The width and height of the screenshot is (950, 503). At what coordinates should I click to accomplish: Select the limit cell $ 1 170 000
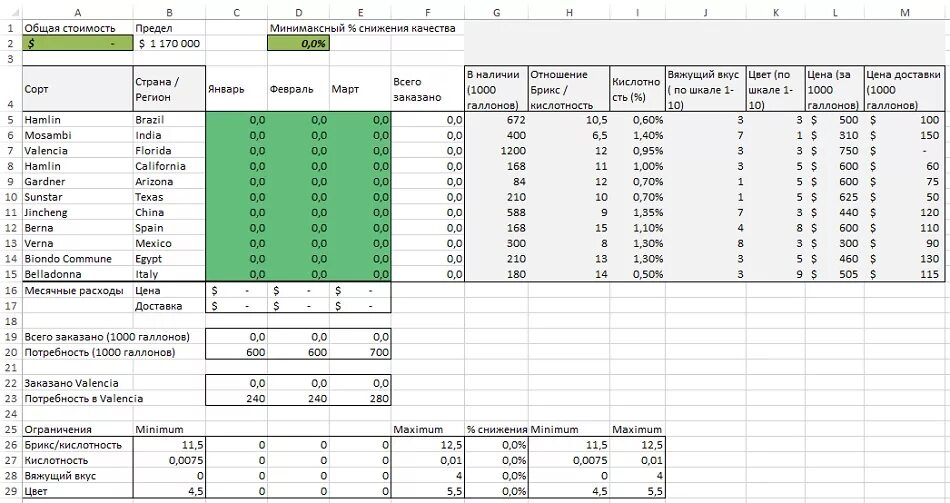tap(169, 43)
